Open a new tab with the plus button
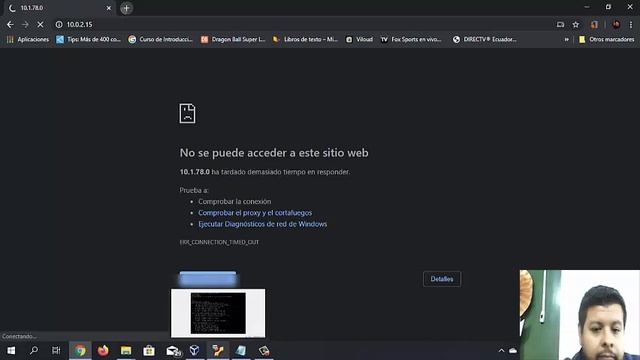The image size is (640, 360). pyautogui.click(x=127, y=8)
